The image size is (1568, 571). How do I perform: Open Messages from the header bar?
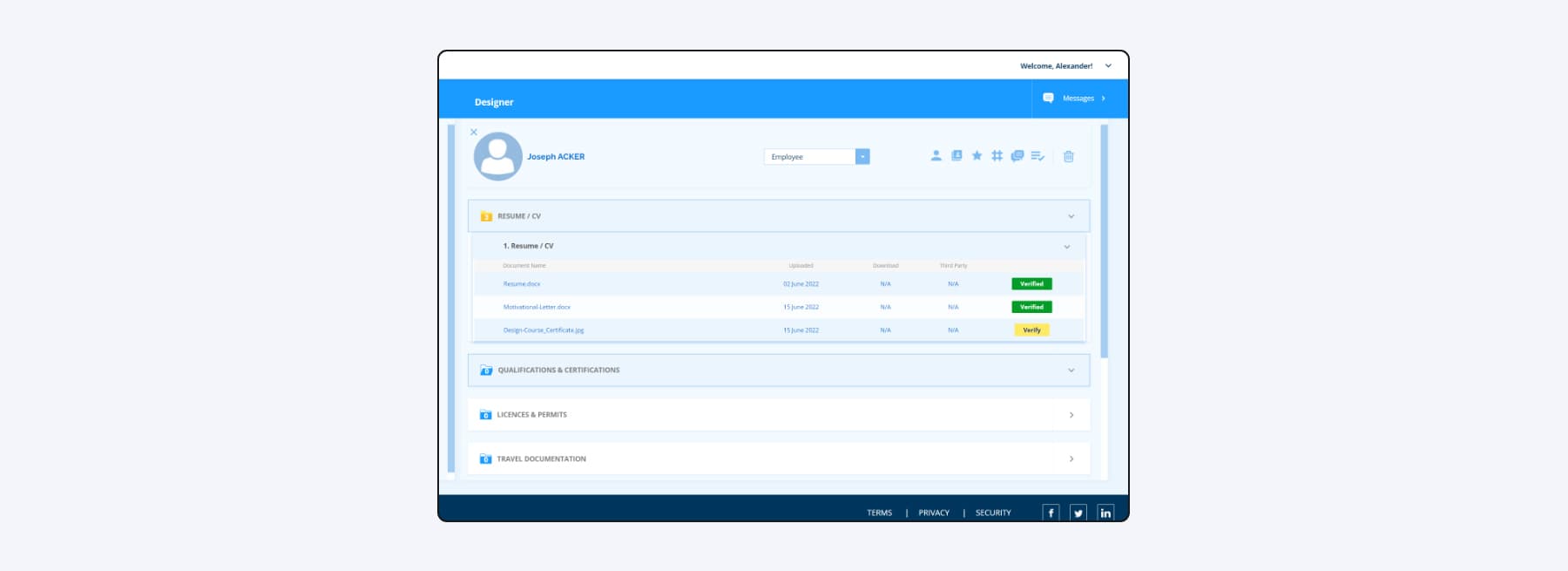click(1078, 99)
